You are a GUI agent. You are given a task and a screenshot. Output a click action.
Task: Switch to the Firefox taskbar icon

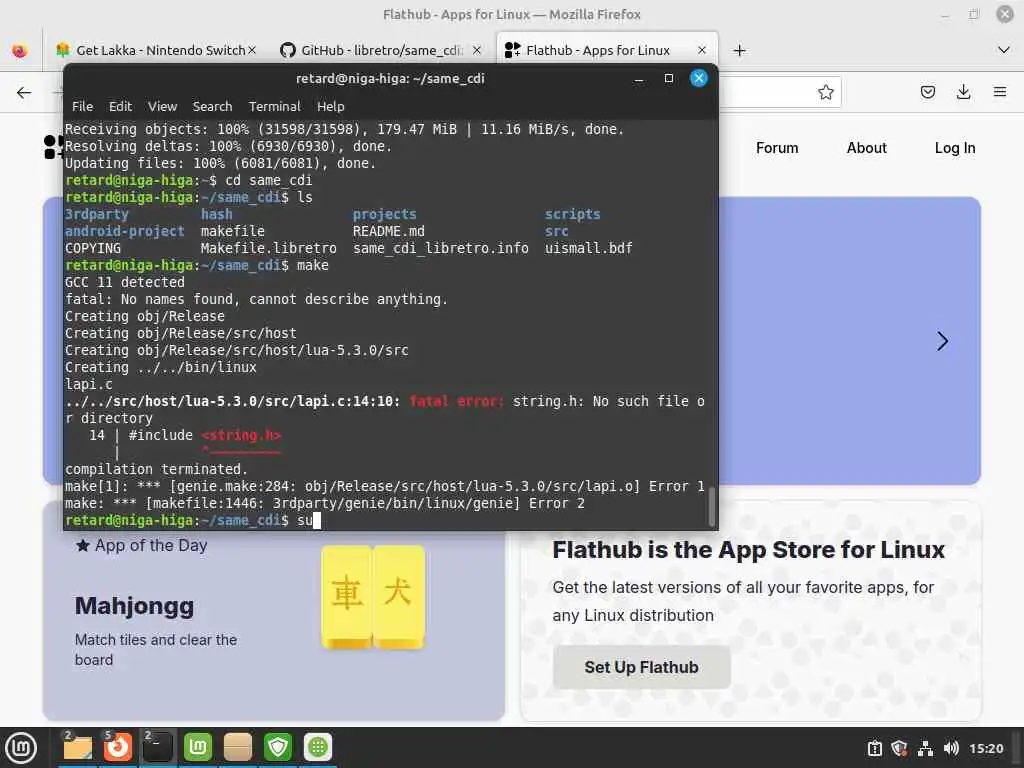[118, 747]
